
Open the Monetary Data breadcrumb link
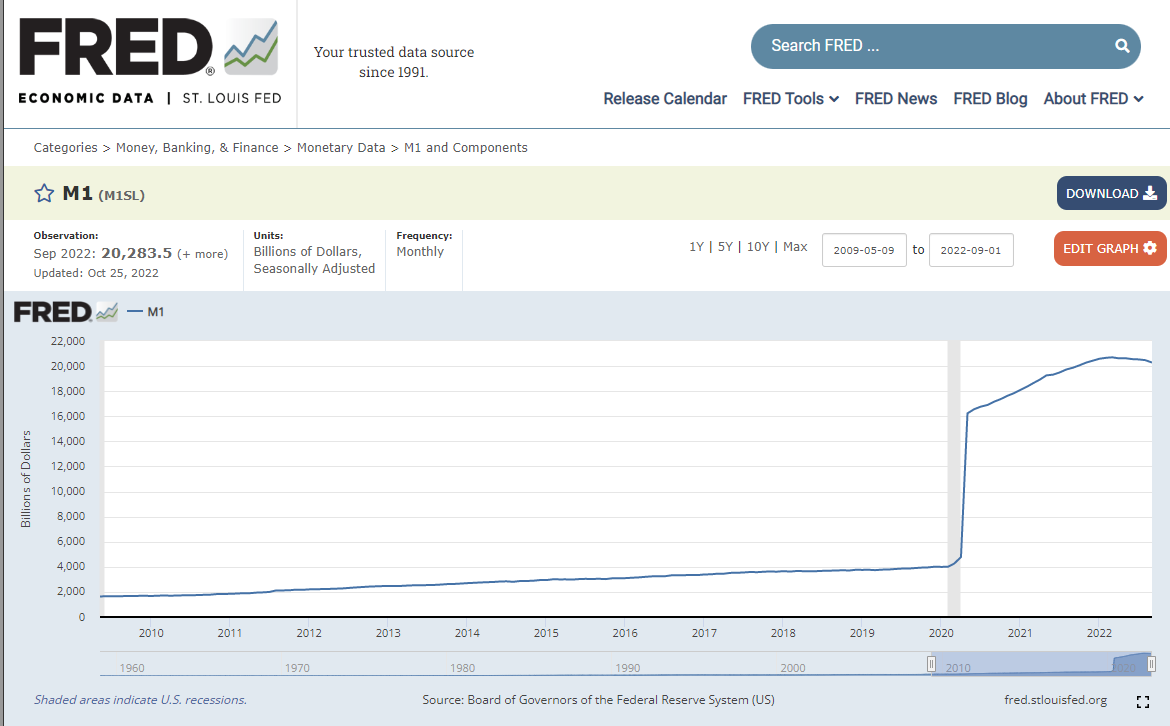click(x=341, y=148)
